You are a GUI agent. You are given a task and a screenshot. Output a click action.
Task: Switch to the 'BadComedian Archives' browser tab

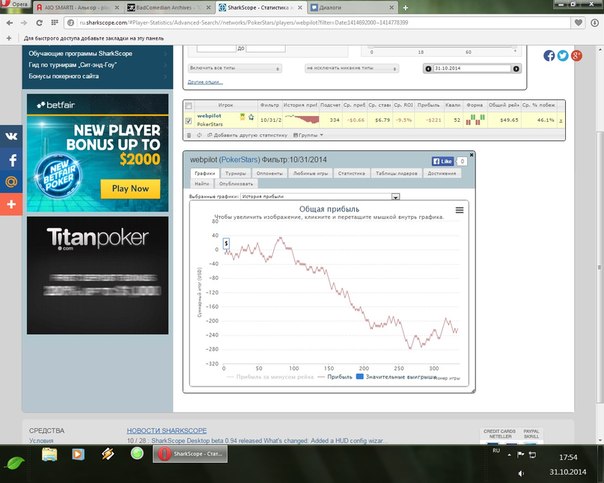[x=169, y=7]
